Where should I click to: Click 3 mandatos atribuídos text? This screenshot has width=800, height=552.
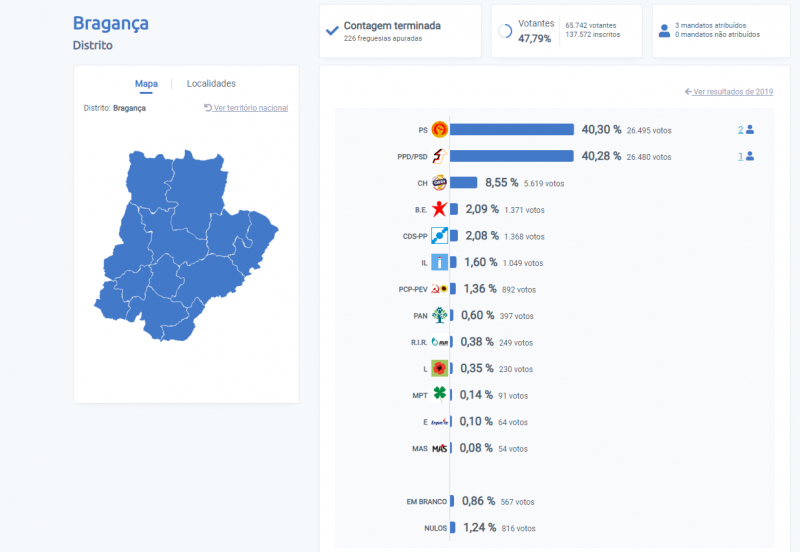[711, 26]
